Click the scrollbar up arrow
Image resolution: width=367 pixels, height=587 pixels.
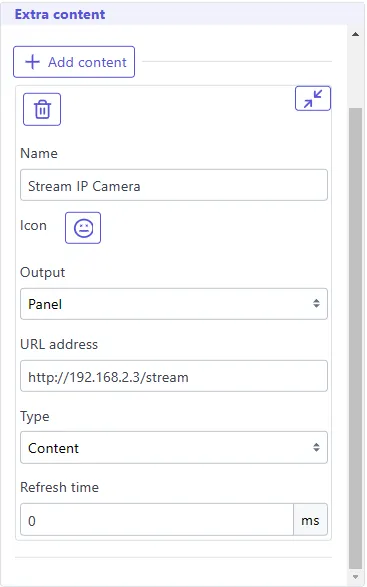(x=355, y=34)
